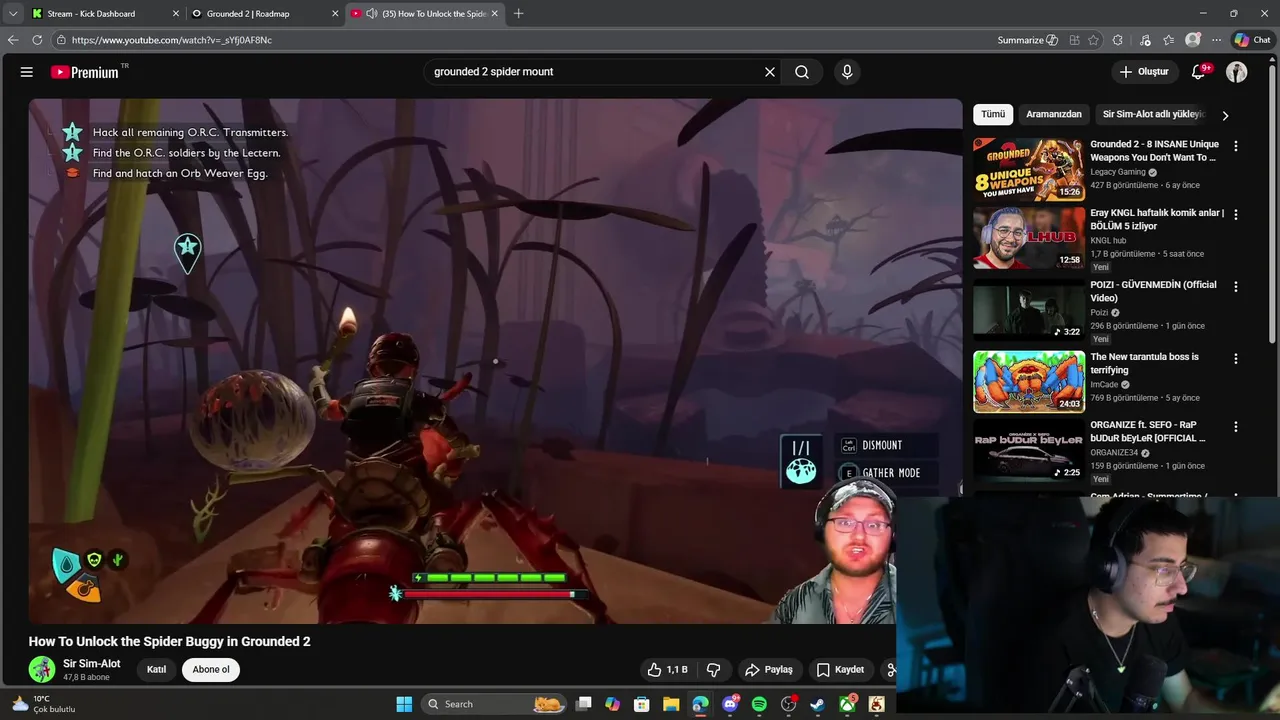Image resolution: width=1280 pixels, height=720 pixels.
Task: Open a new browser tab
Action: click(518, 14)
